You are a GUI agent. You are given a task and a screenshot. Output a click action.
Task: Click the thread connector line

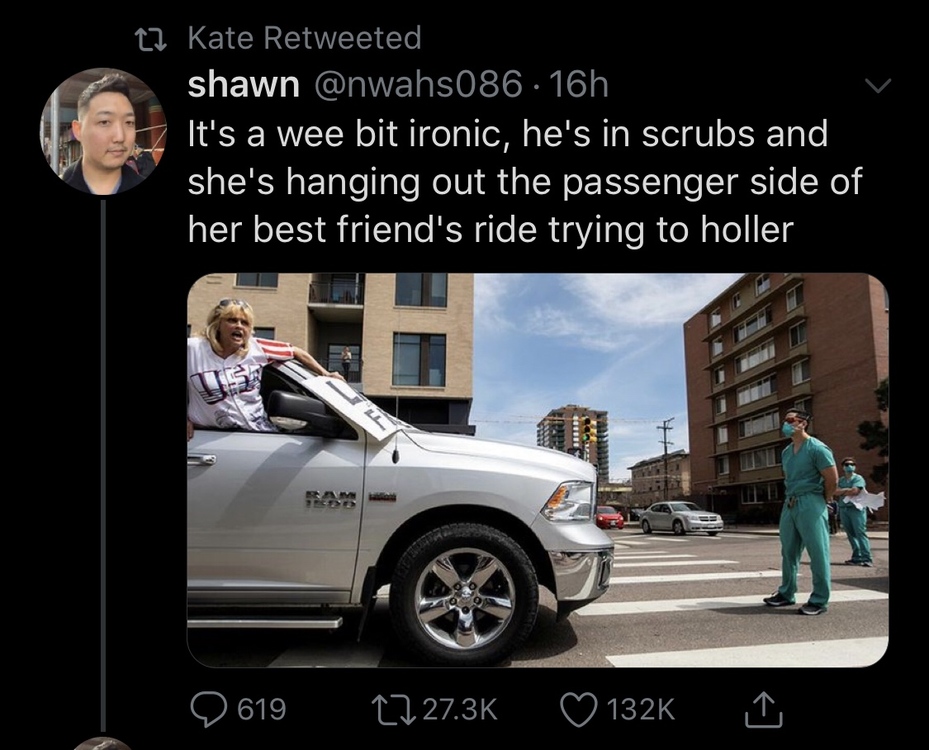(103, 466)
